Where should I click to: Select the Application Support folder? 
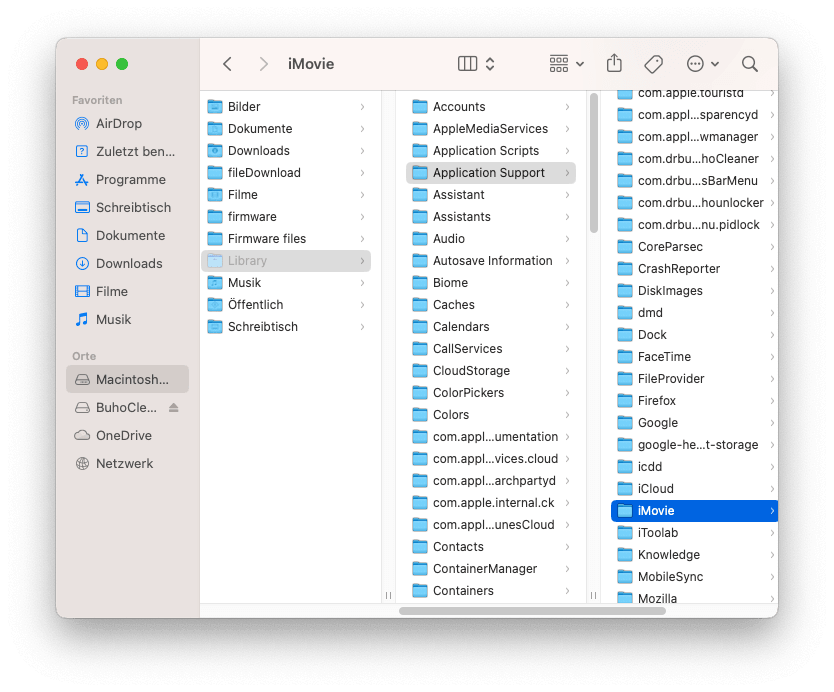(x=491, y=172)
